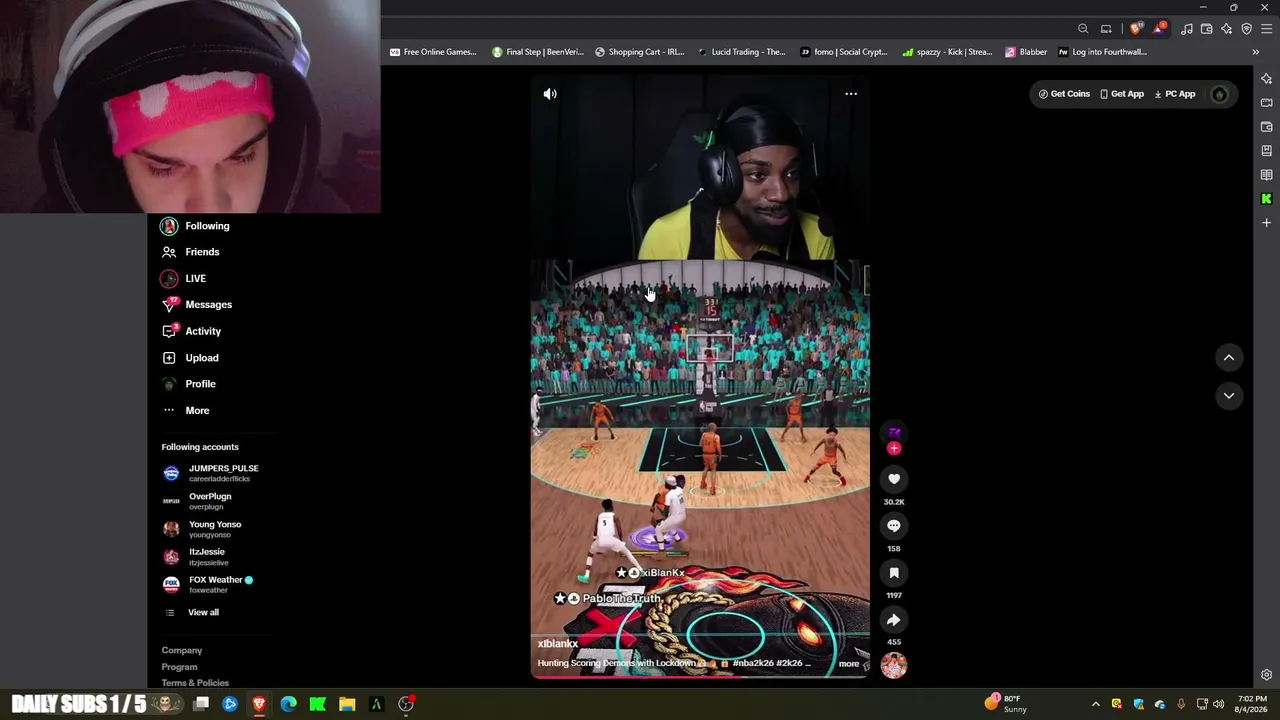1280x720 pixels.
Task: Open the Leo AI sparkle toolbar icon
Action: point(1227,29)
